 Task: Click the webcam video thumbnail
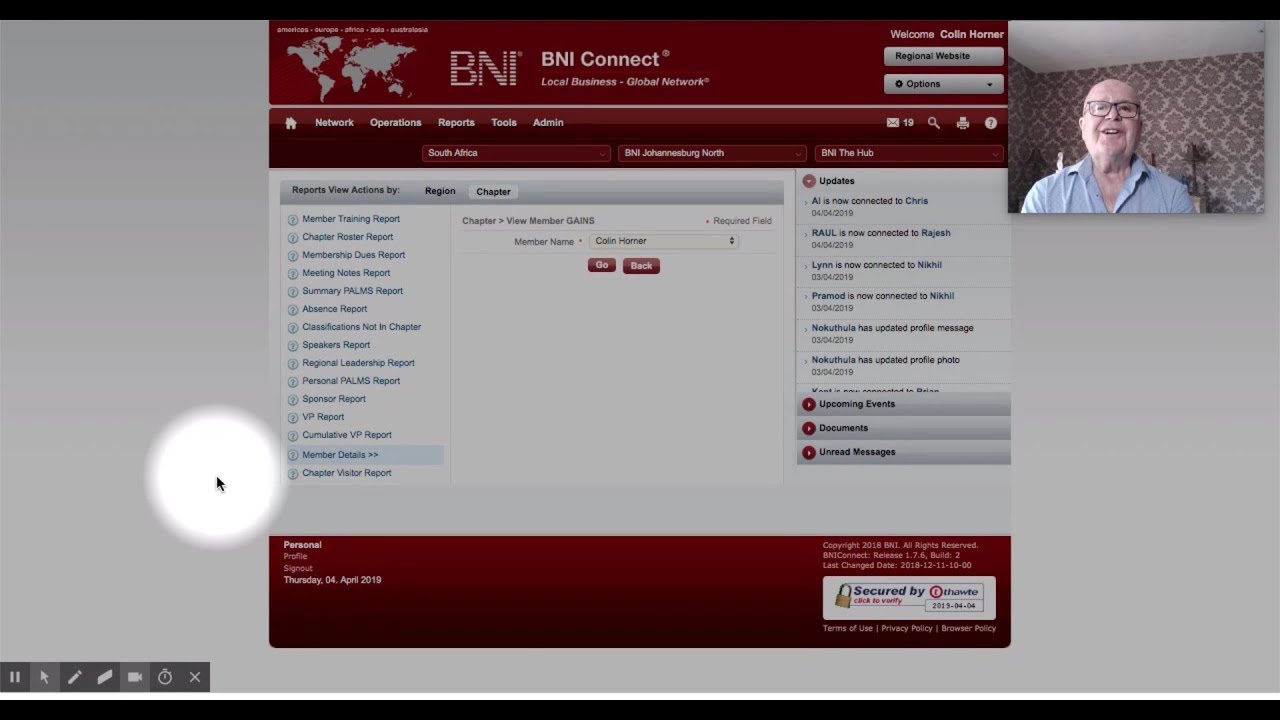[x=1136, y=117]
